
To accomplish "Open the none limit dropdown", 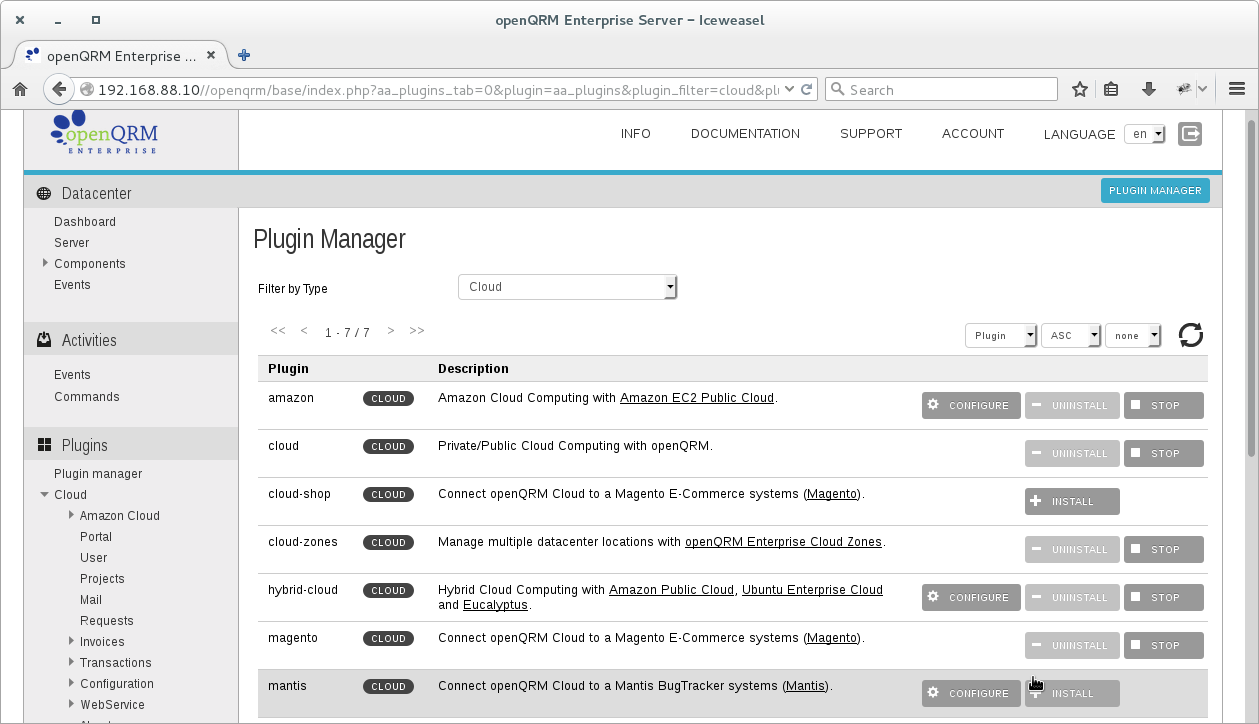I will click(1133, 336).
